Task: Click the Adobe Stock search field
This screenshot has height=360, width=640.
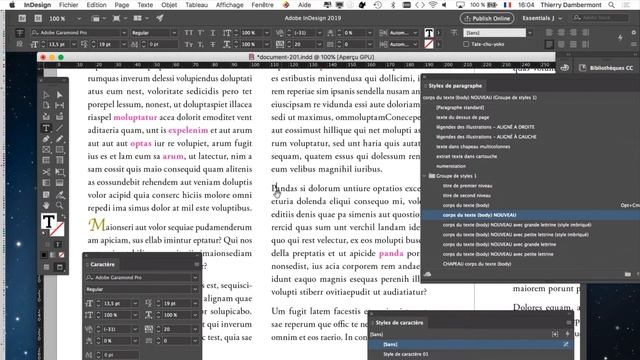Action: pos(600,18)
